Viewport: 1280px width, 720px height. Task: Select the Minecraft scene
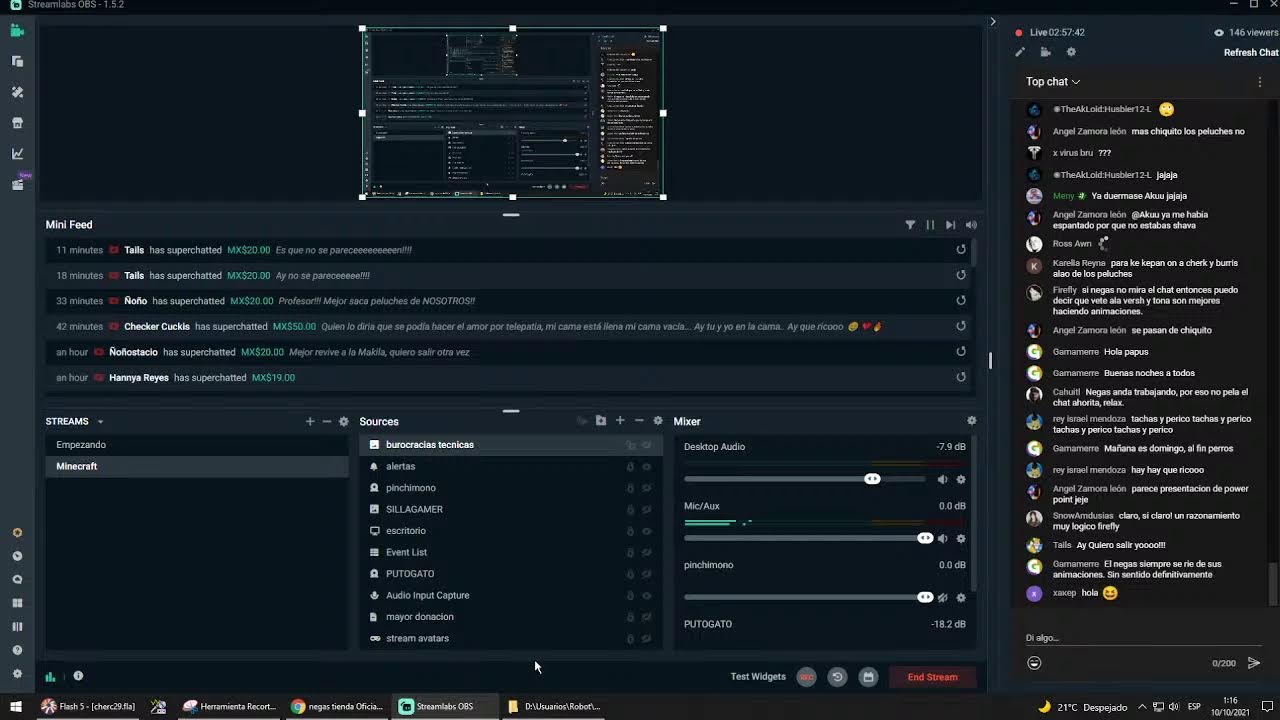pos(197,466)
